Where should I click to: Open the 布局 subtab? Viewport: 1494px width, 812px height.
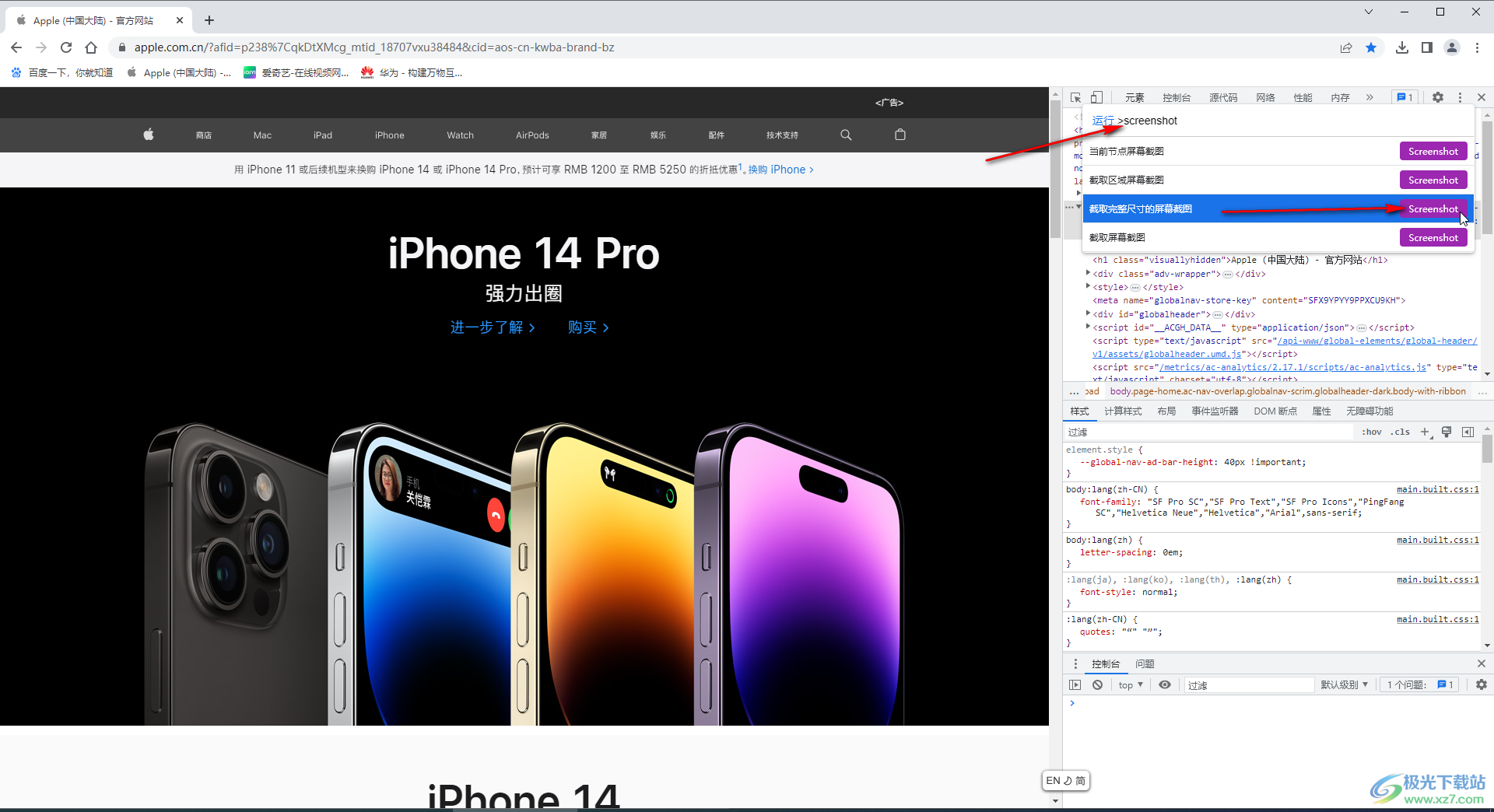click(1166, 411)
